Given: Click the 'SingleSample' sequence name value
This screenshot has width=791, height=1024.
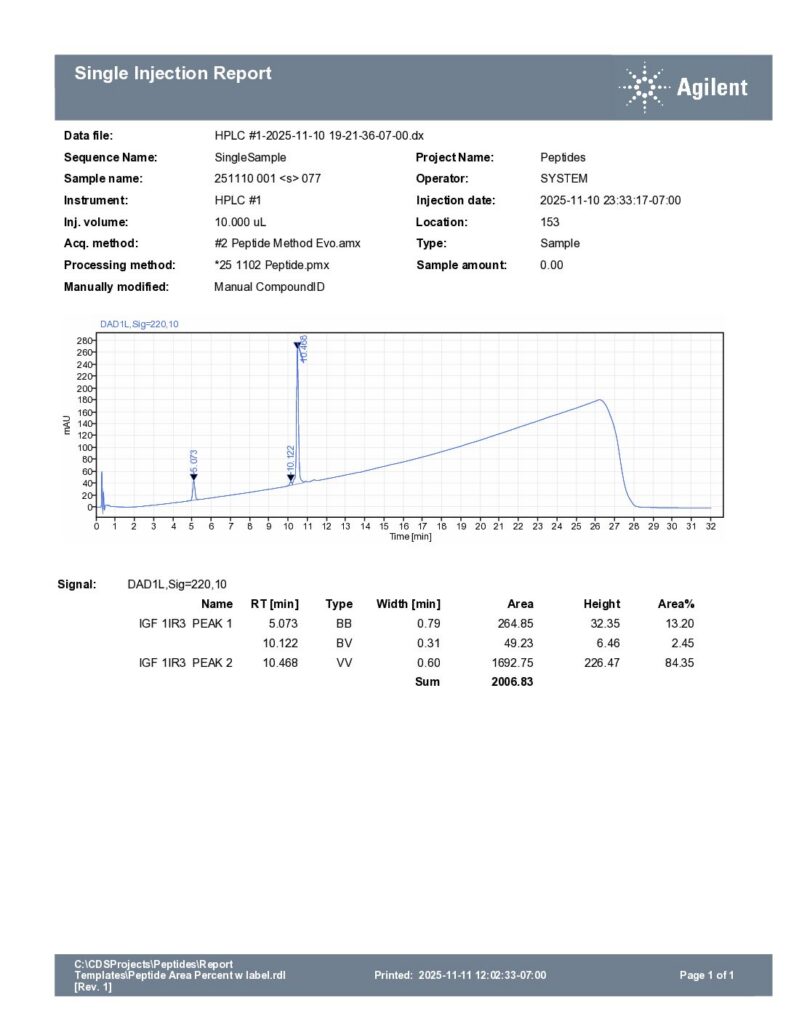Looking at the screenshot, I should pyautogui.click(x=250, y=157).
